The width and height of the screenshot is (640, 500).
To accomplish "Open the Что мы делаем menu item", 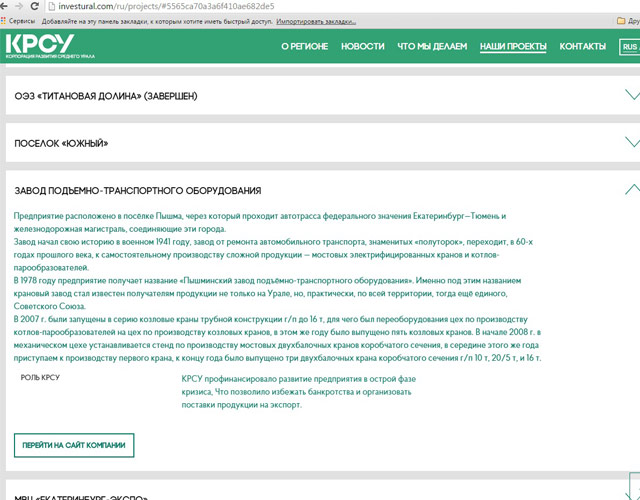I will [x=431, y=47].
